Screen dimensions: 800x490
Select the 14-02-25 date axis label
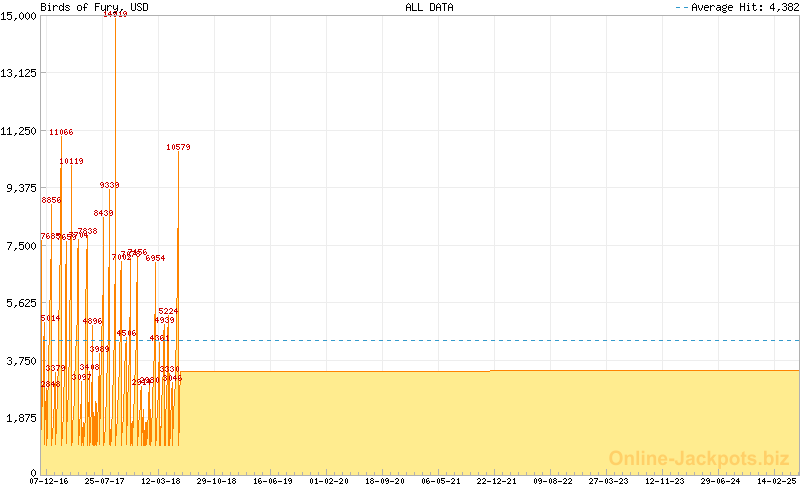coord(776,481)
